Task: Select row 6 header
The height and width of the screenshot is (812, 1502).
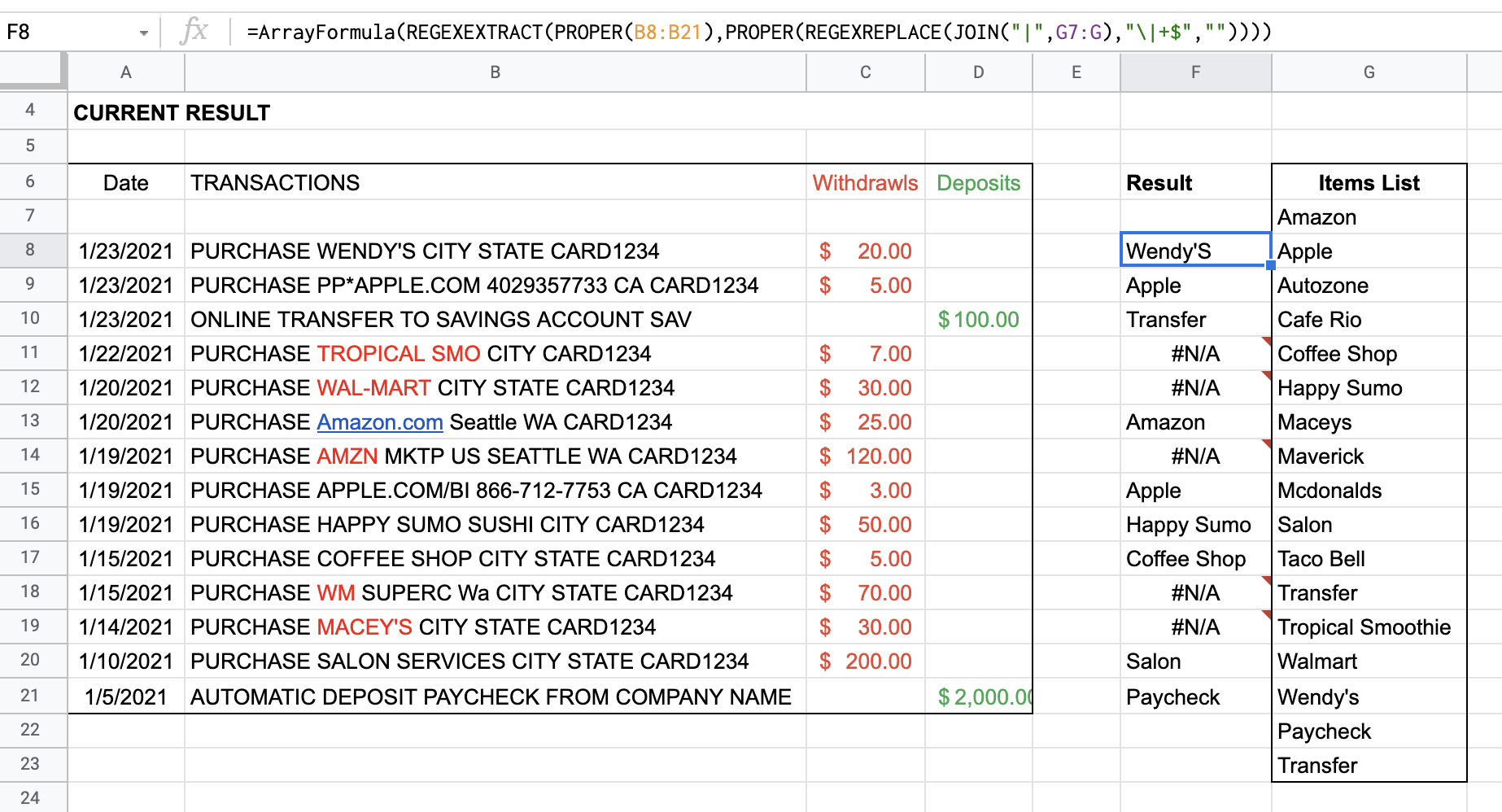Action: [33, 181]
